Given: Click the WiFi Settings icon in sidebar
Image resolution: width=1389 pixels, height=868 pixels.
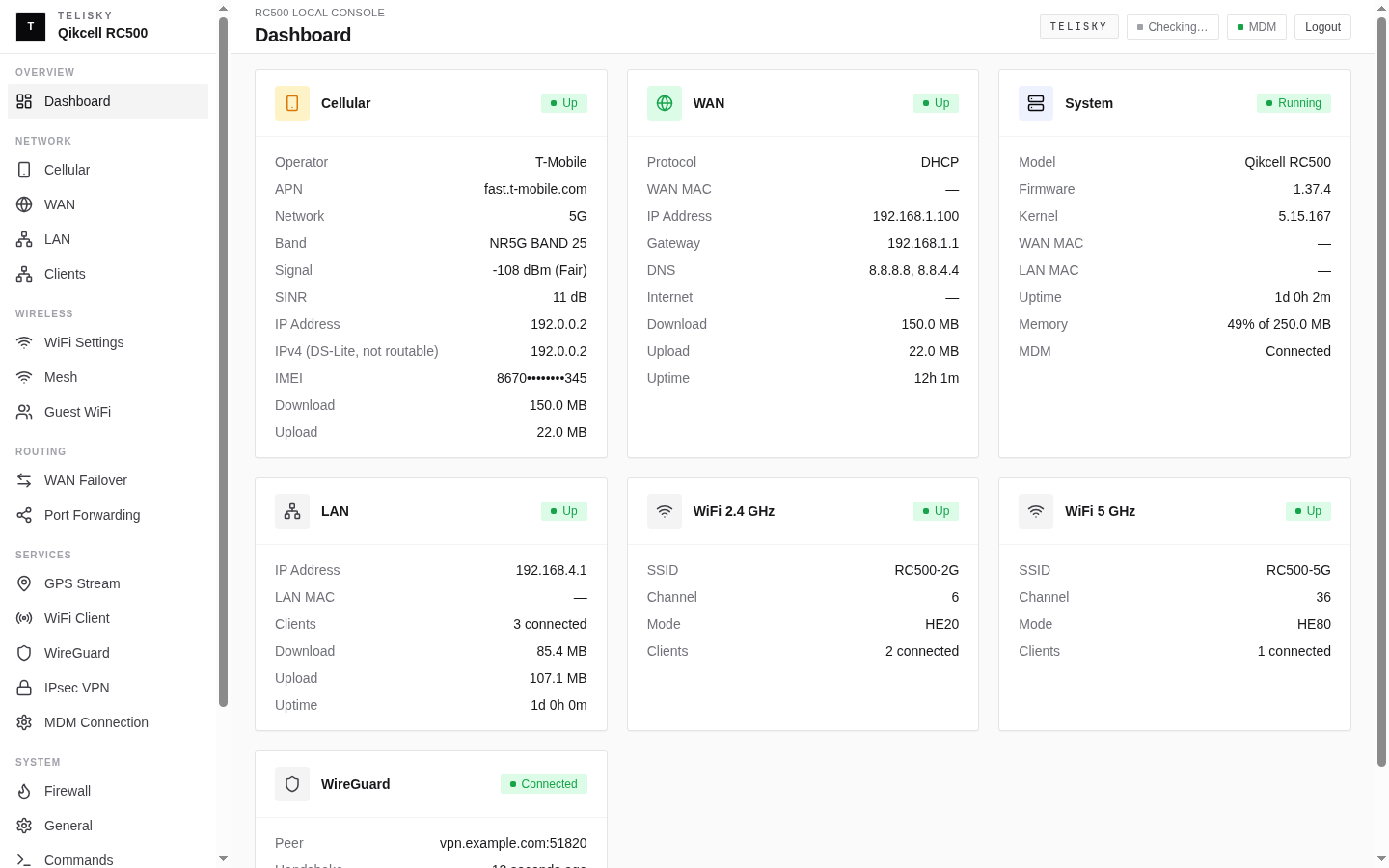Looking at the screenshot, I should click(x=24, y=342).
